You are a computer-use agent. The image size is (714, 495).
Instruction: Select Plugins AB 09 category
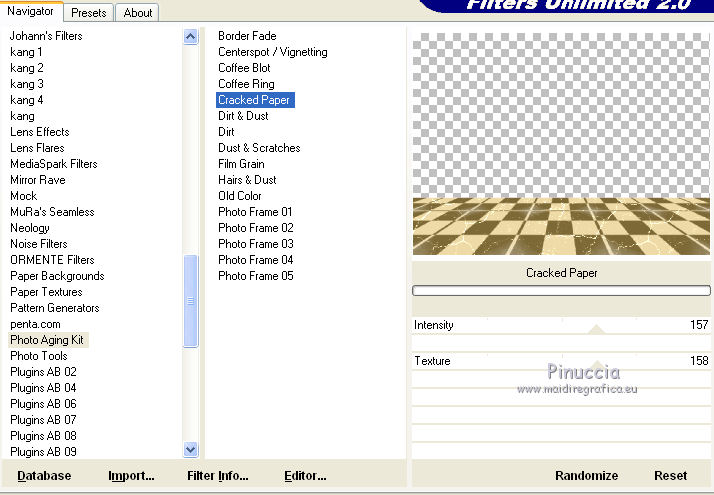point(43,452)
